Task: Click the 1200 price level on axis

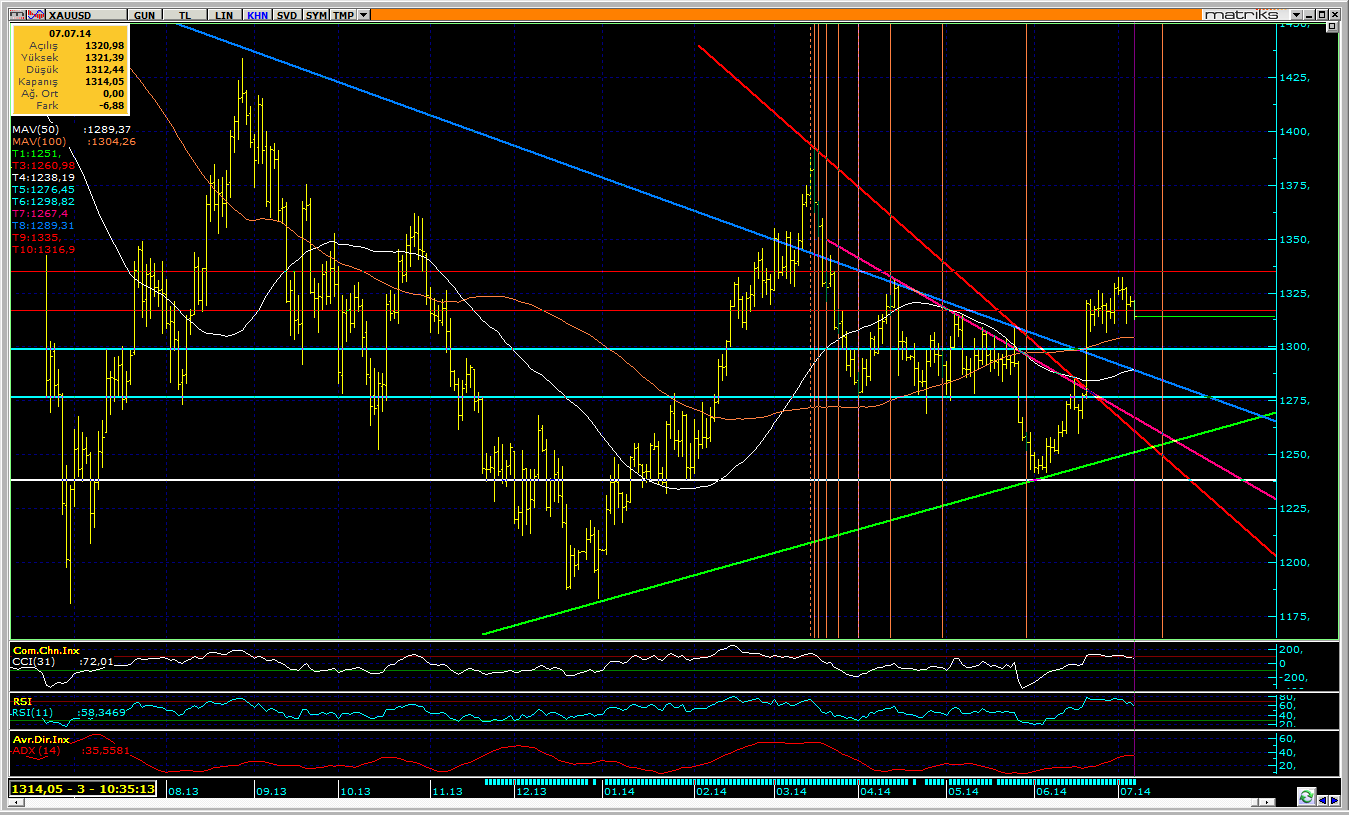Action: (x=1293, y=562)
